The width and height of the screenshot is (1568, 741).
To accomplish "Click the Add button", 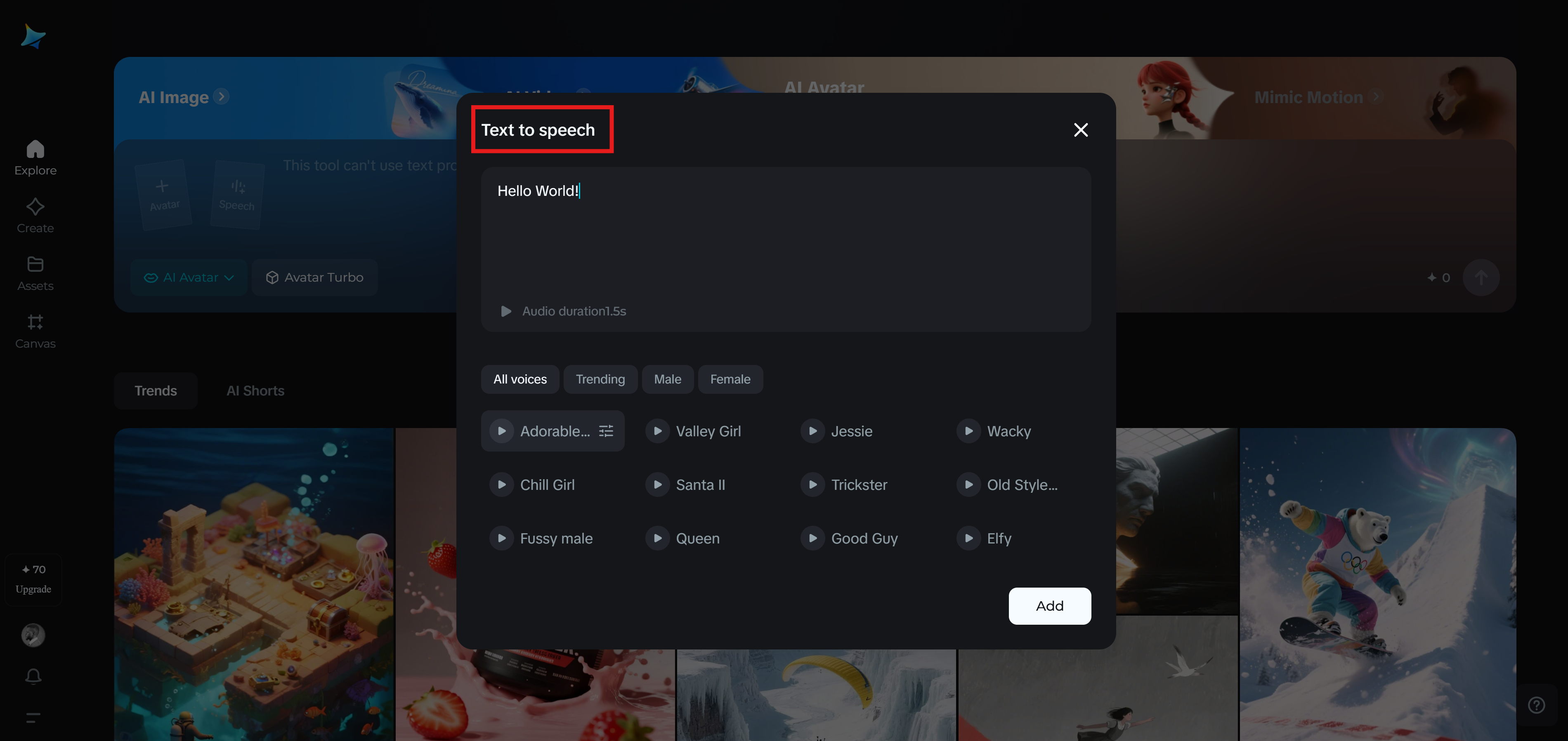I will 1049,606.
